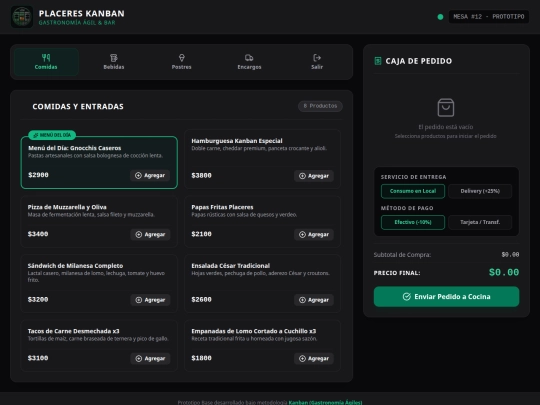The image size is (540, 405).
Task: Click the Placeres Kanban logo icon
Action: (x=22, y=17)
